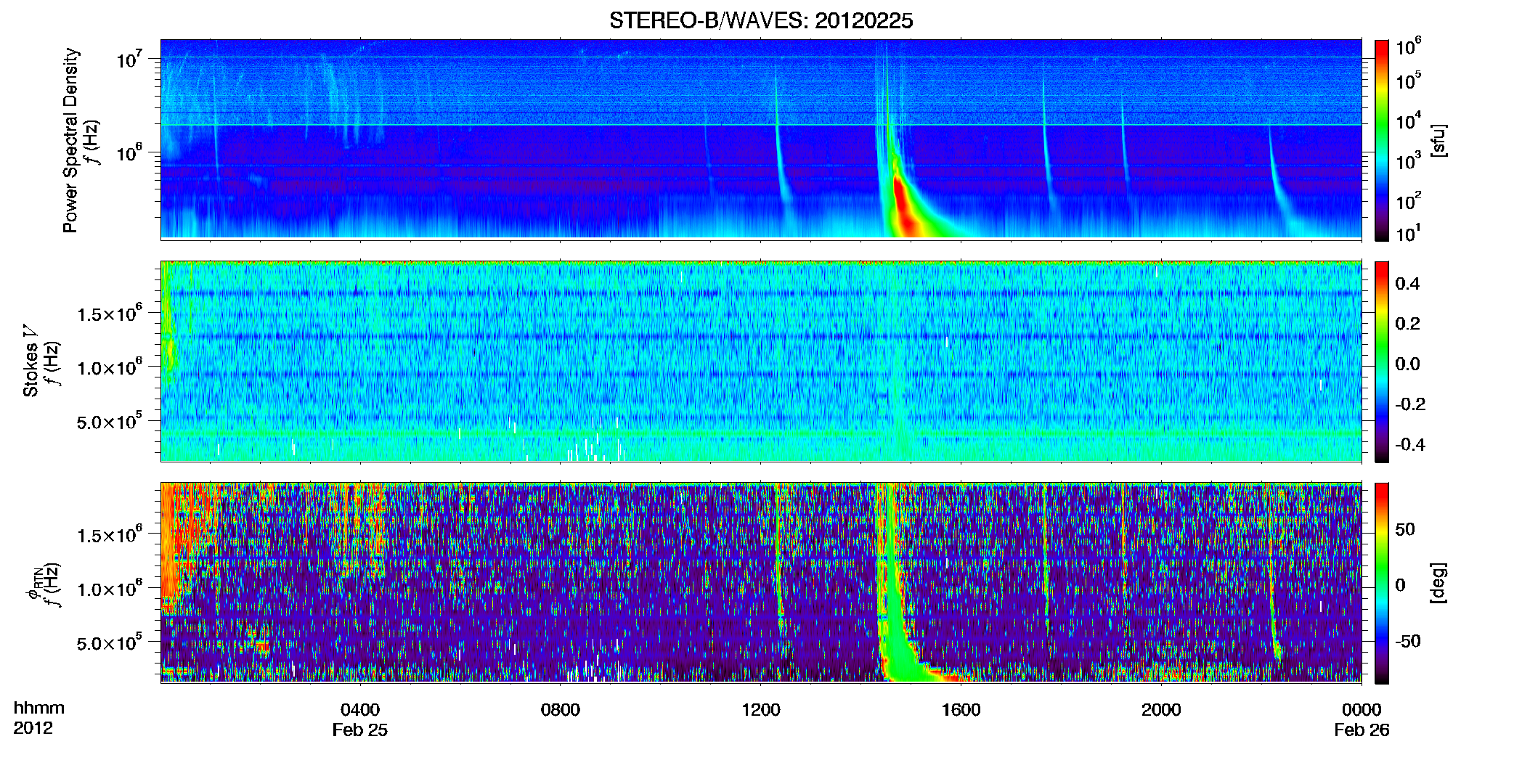Click the 2012 year caption
This screenshot has height=784, width=1522.
[33, 728]
